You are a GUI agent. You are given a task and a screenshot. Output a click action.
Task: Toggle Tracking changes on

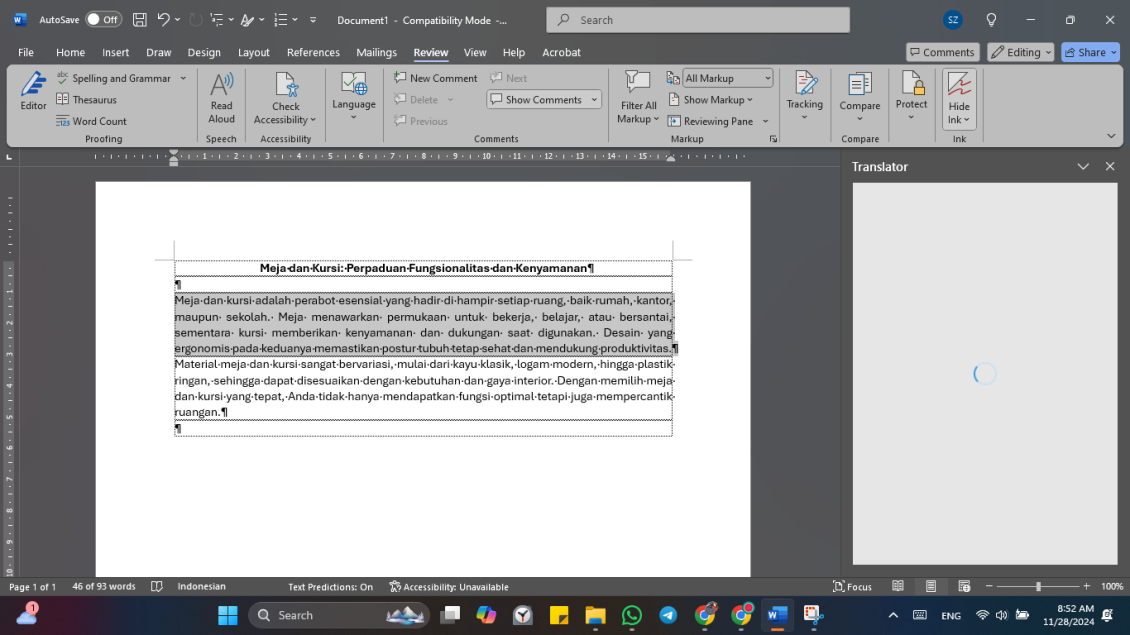pos(804,95)
